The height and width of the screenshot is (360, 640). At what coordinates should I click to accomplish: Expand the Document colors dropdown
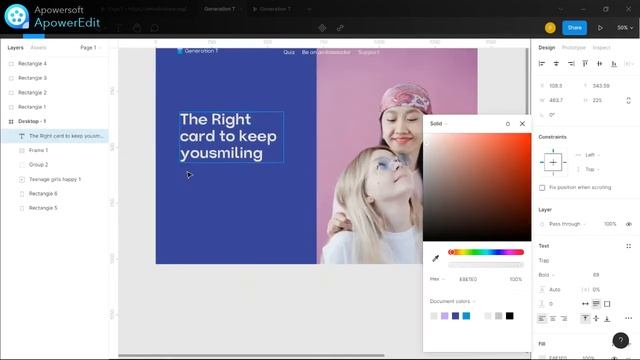(x=452, y=301)
